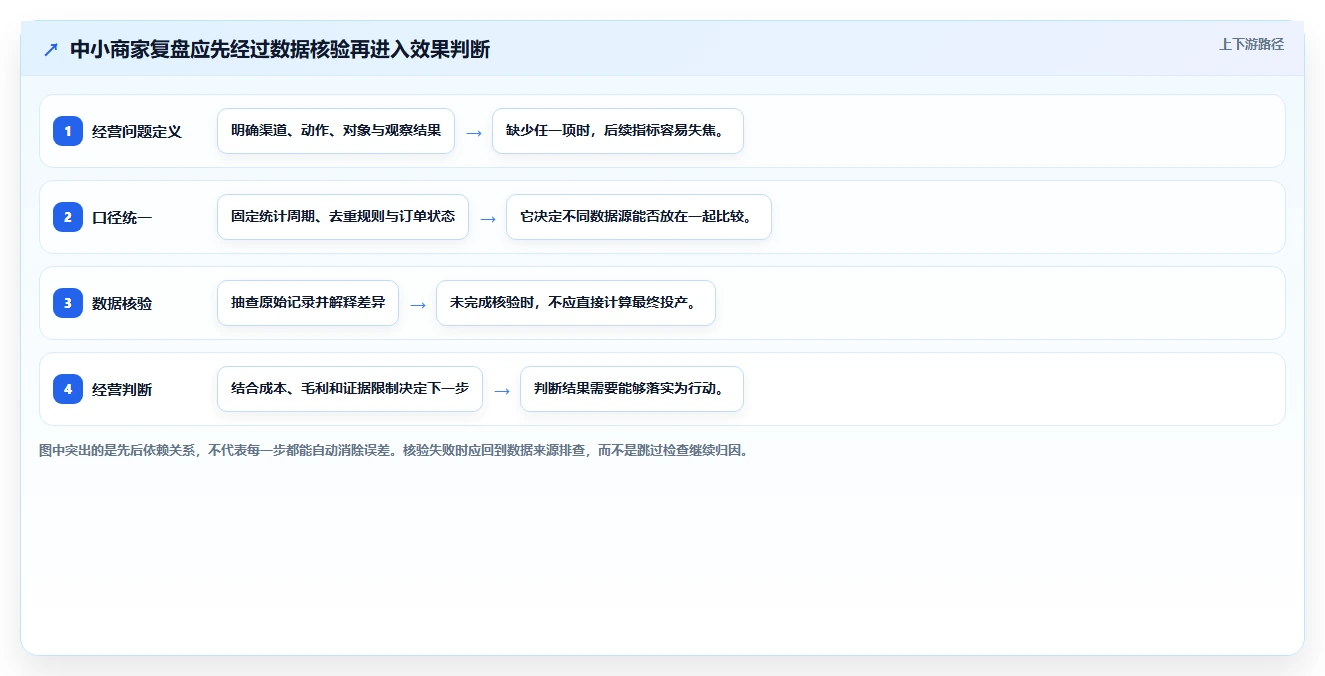
Task: Click the 明确渠道、动作、对象与观察结果 box
Action: pos(336,131)
